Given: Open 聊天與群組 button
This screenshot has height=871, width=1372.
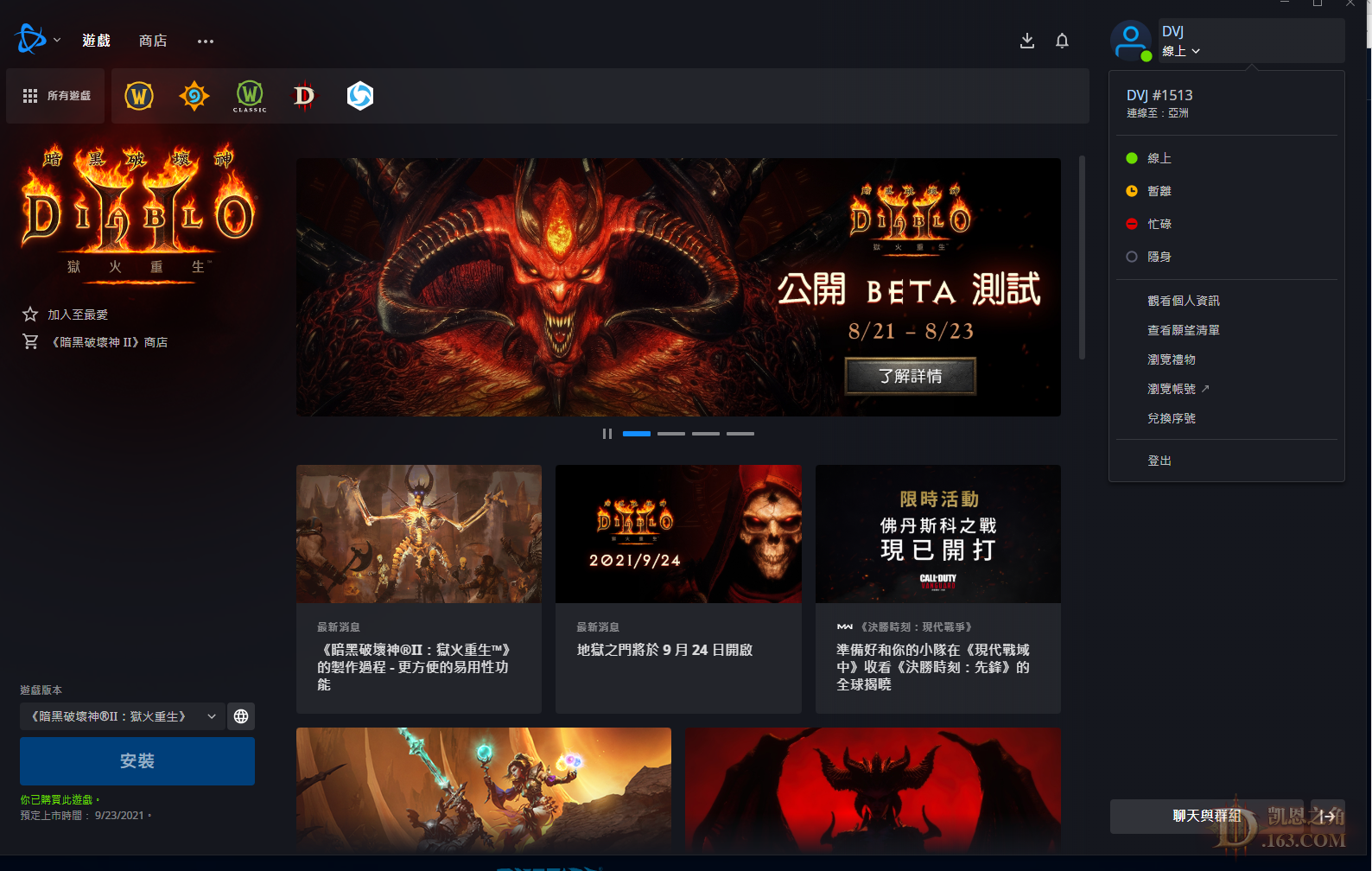Looking at the screenshot, I should (x=1207, y=816).
